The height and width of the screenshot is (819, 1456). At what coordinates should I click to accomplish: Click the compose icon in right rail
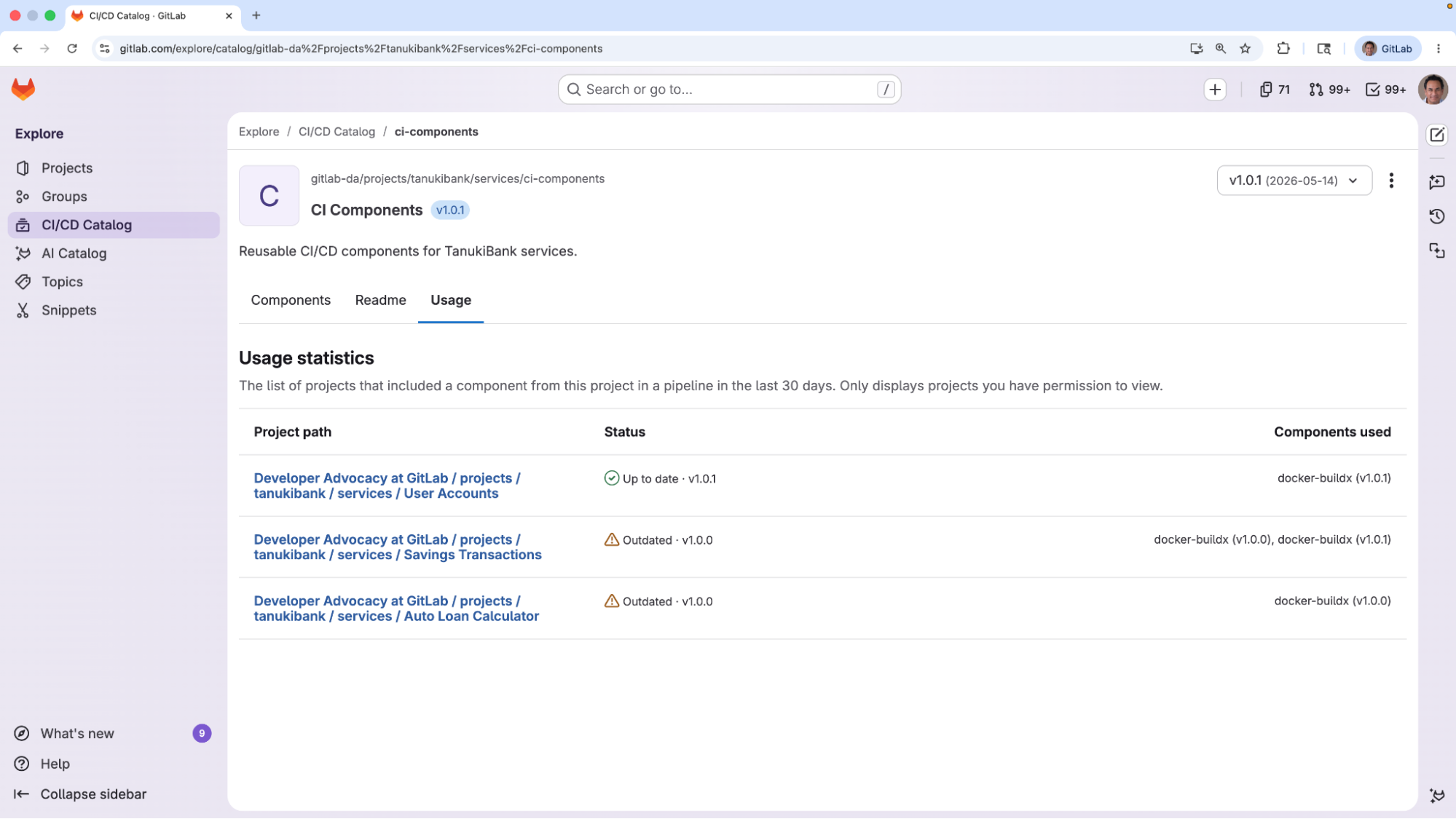(1436, 135)
